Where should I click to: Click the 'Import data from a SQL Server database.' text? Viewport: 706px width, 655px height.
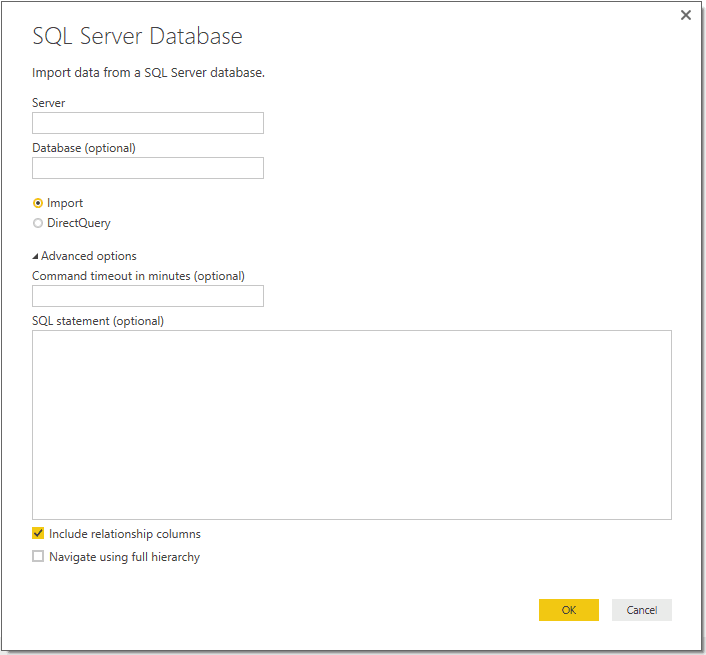point(148,72)
